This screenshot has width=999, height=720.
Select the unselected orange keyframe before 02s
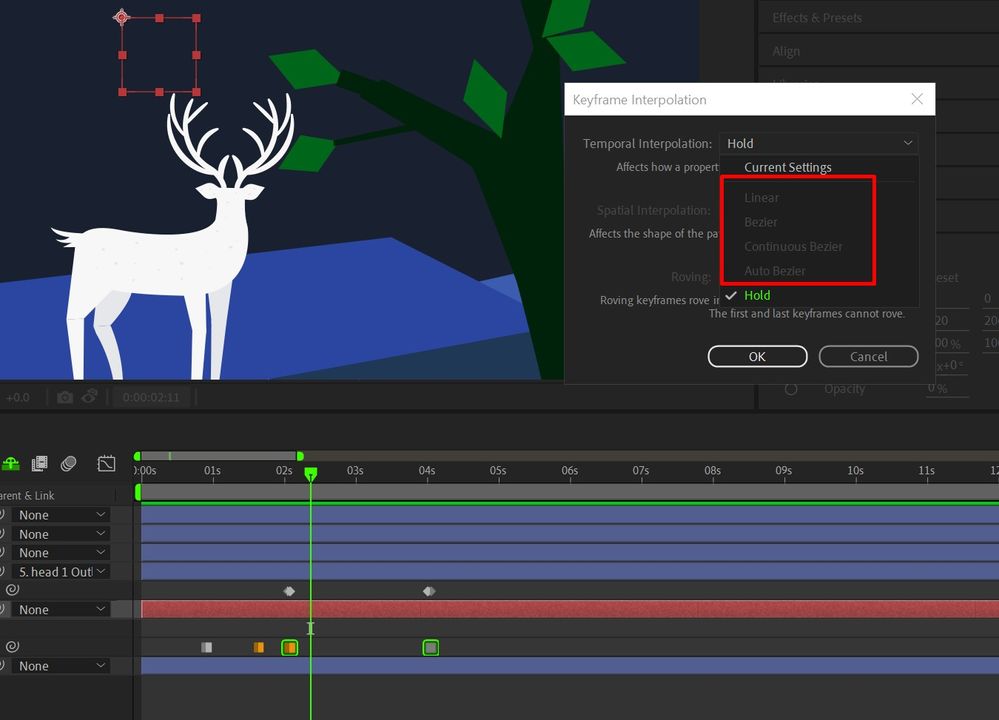[x=259, y=647]
